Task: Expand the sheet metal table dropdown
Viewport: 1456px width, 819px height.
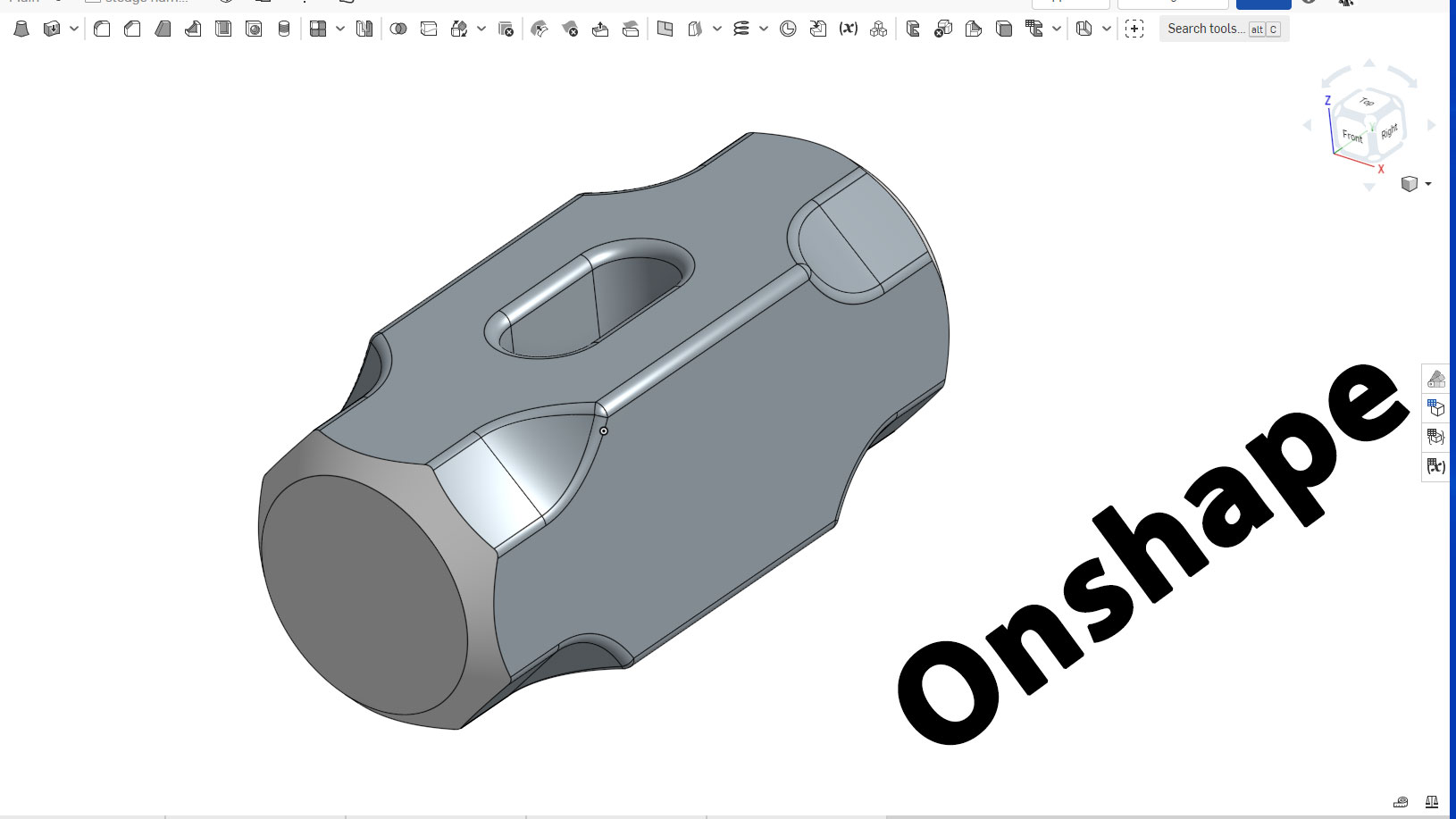Action: 1057,29
